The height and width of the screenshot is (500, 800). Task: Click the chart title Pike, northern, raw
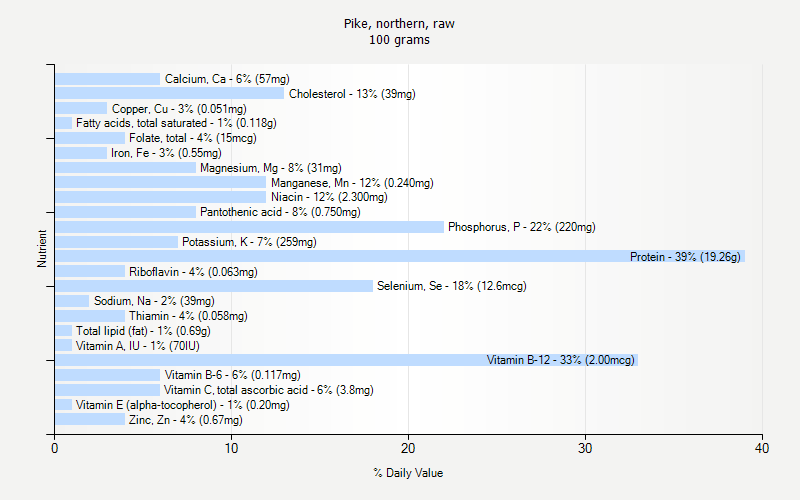(399, 24)
